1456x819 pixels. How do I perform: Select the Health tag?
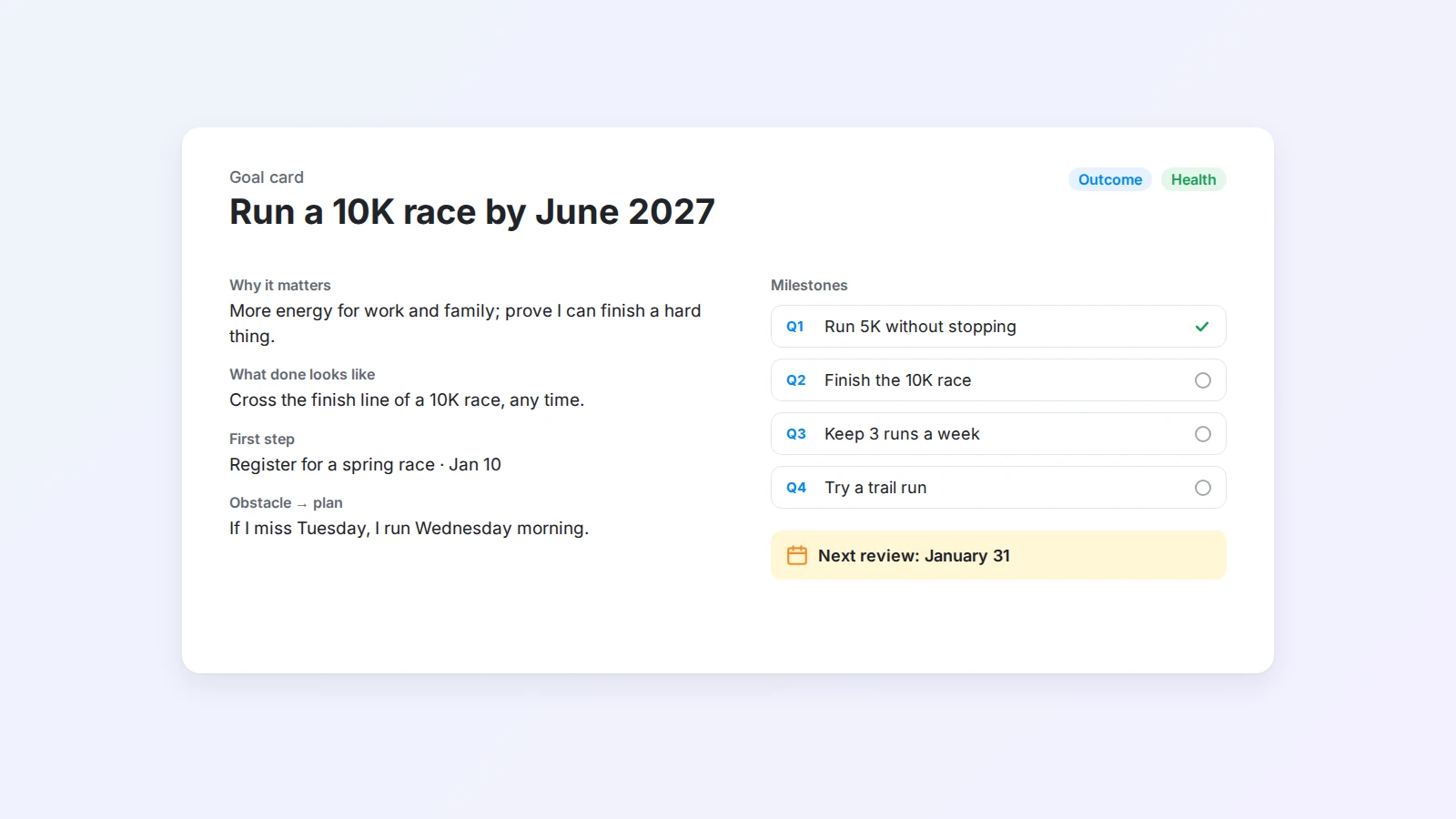[1193, 179]
